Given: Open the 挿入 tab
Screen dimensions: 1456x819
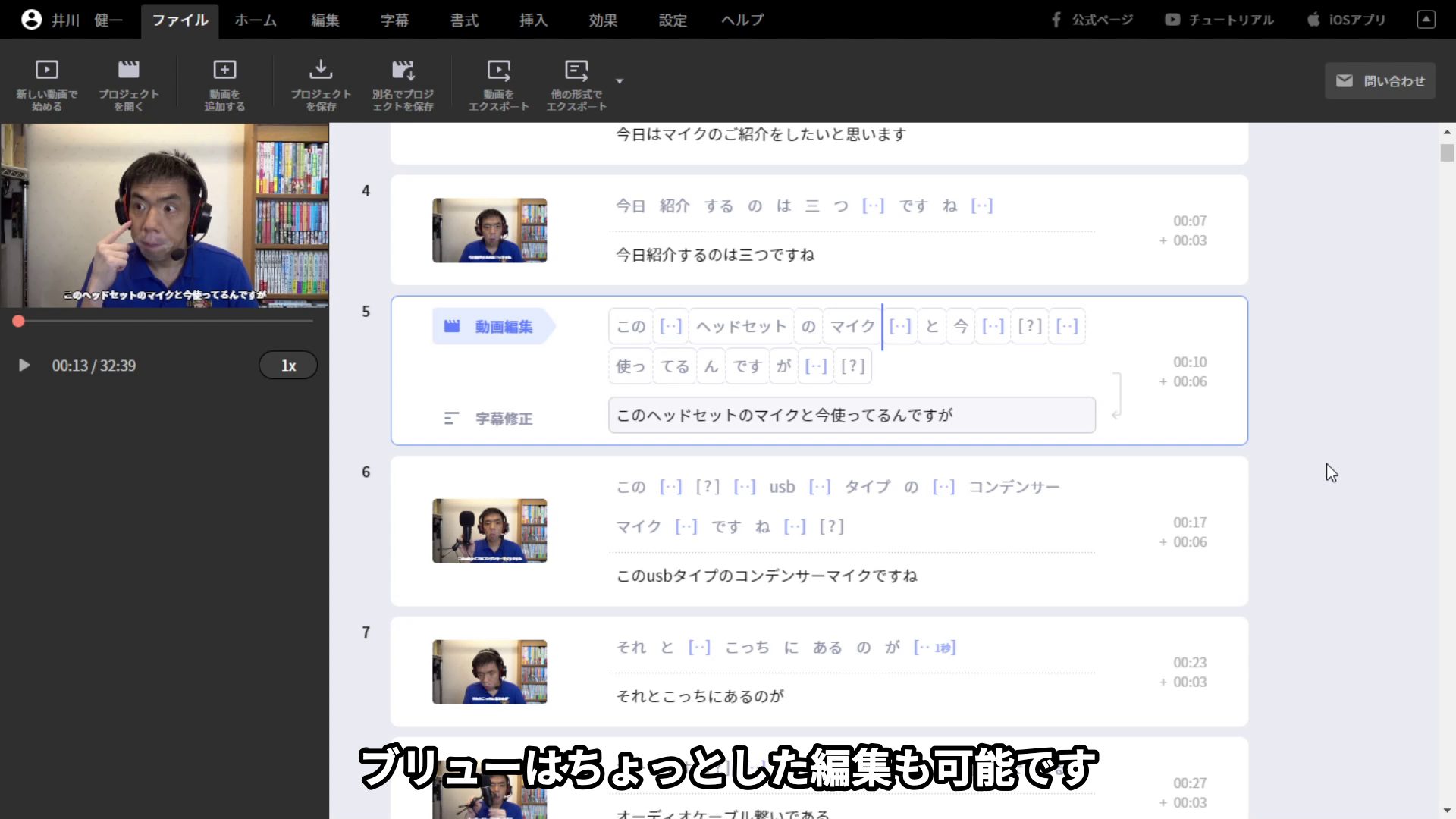Looking at the screenshot, I should click(533, 20).
